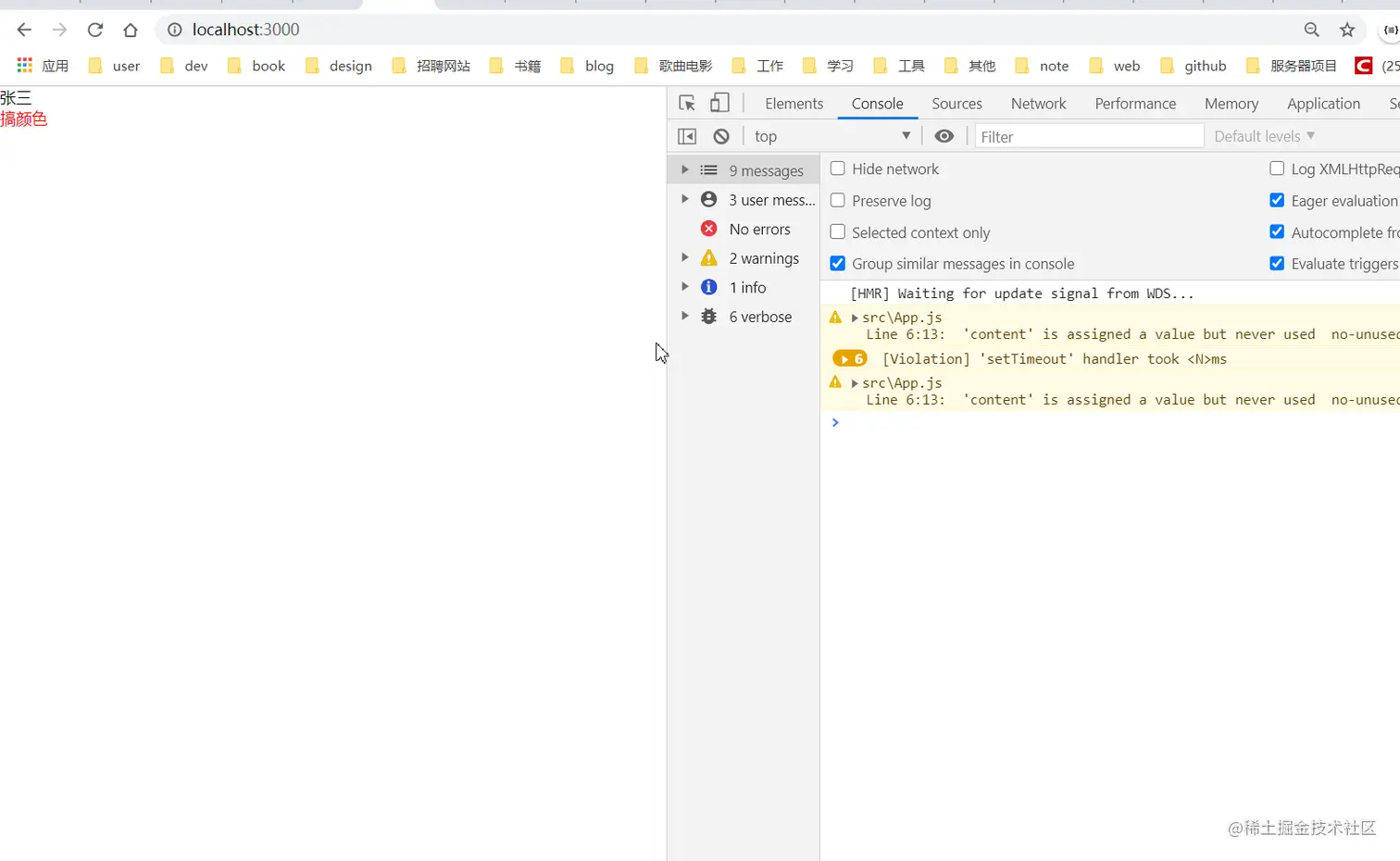
Task: Disable Group similar messages in console
Action: click(838, 263)
